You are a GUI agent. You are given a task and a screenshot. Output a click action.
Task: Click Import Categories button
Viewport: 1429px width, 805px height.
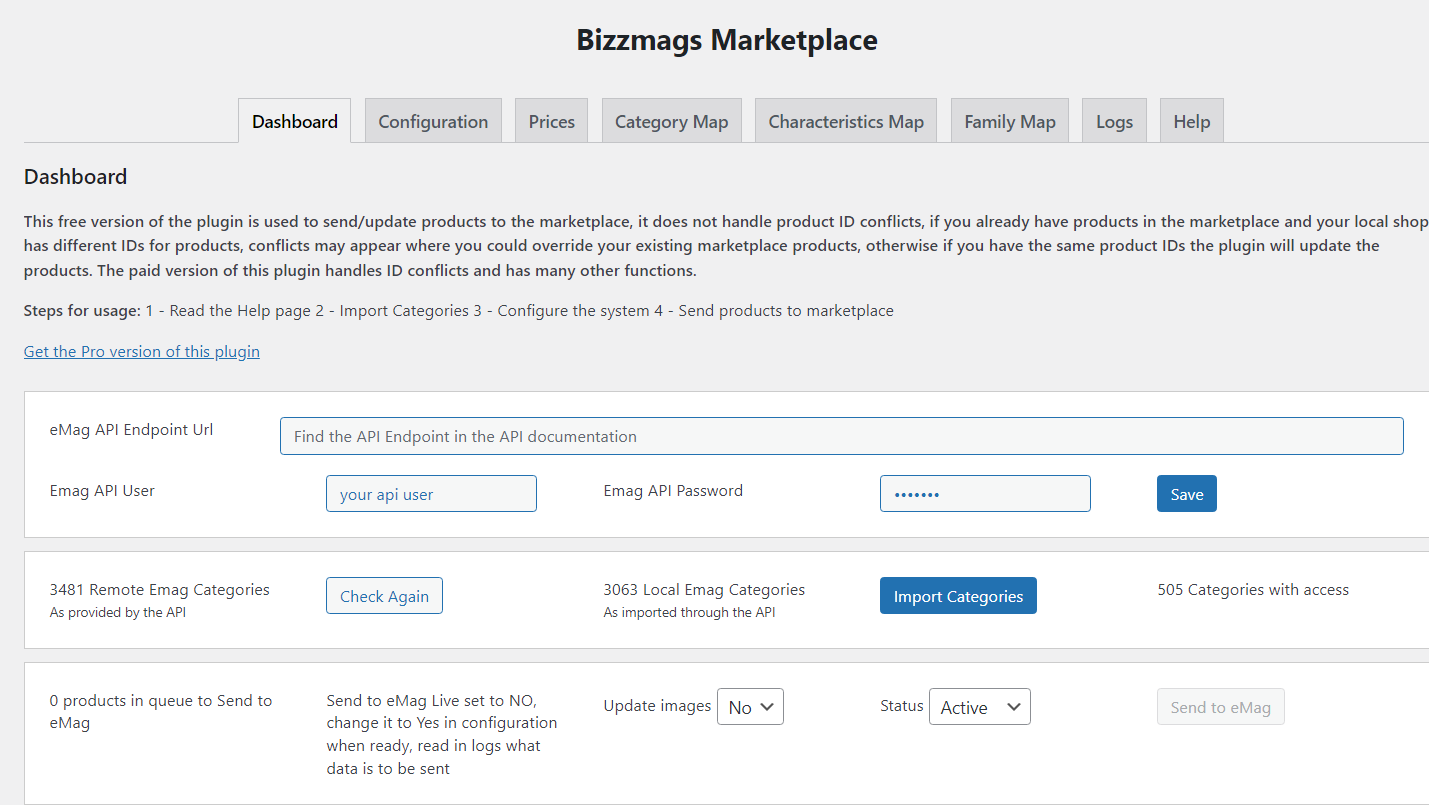[x=958, y=596]
